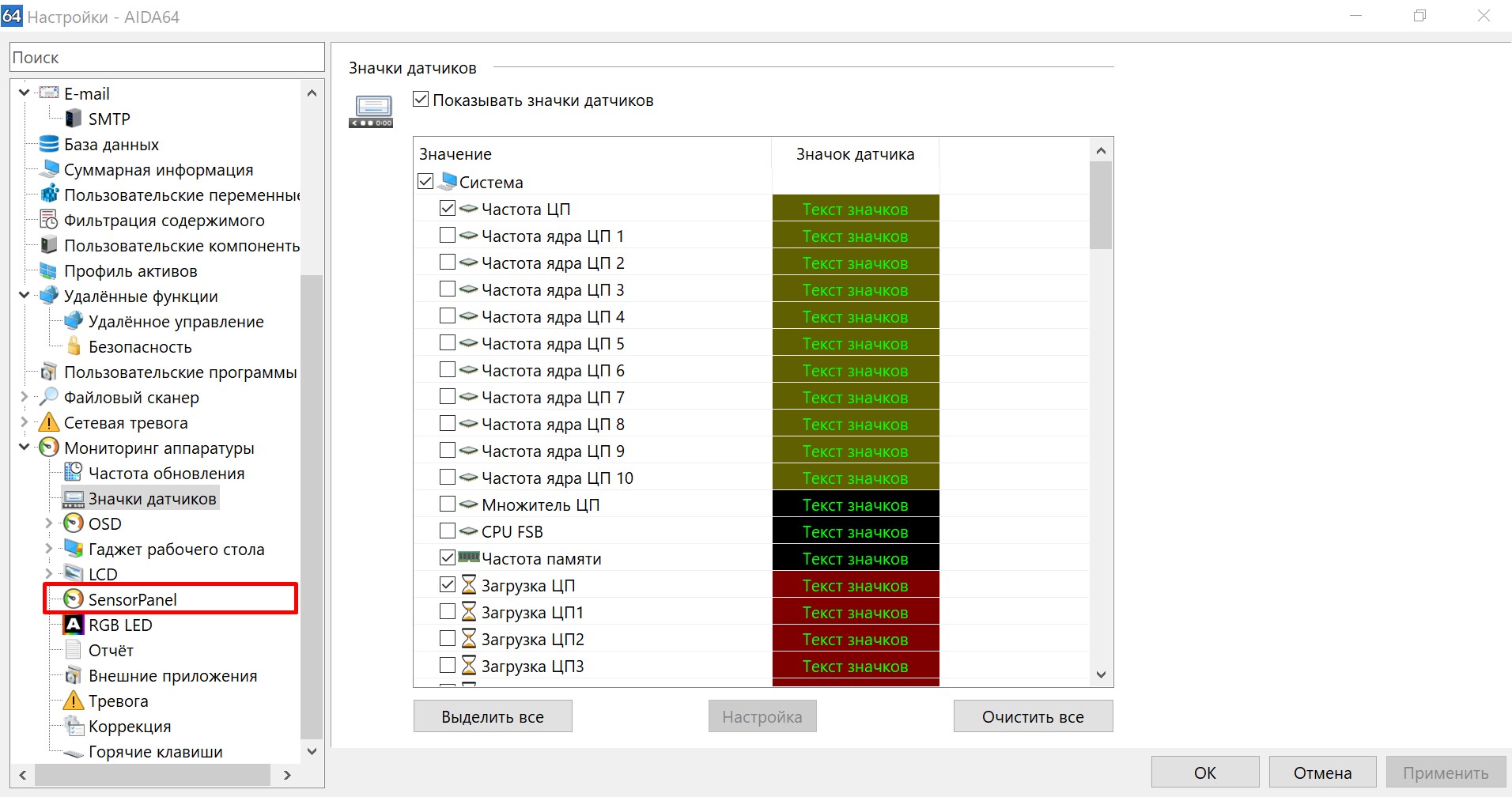Click the Применить button

[x=1446, y=772]
